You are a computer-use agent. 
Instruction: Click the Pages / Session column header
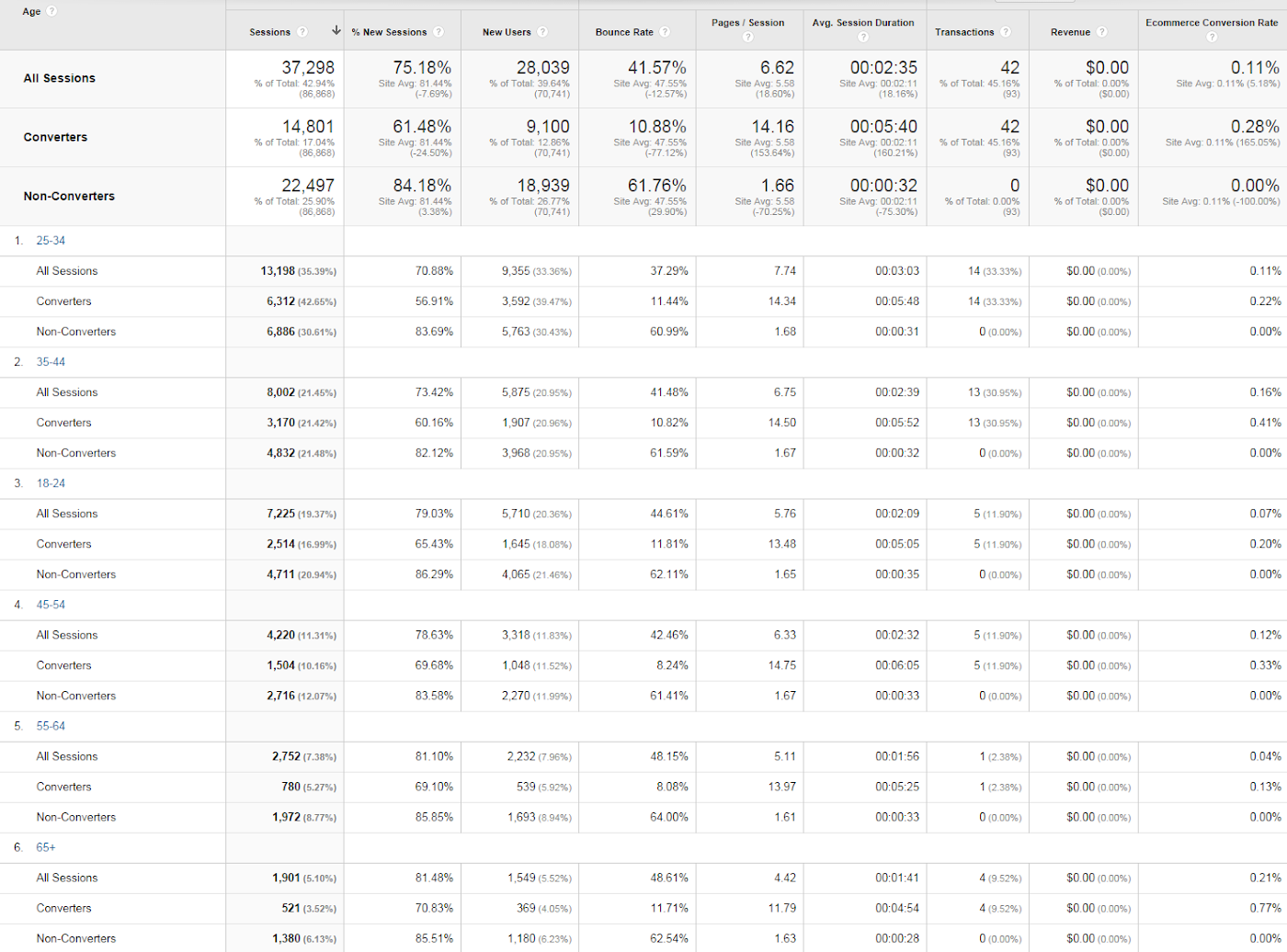[x=747, y=23]
